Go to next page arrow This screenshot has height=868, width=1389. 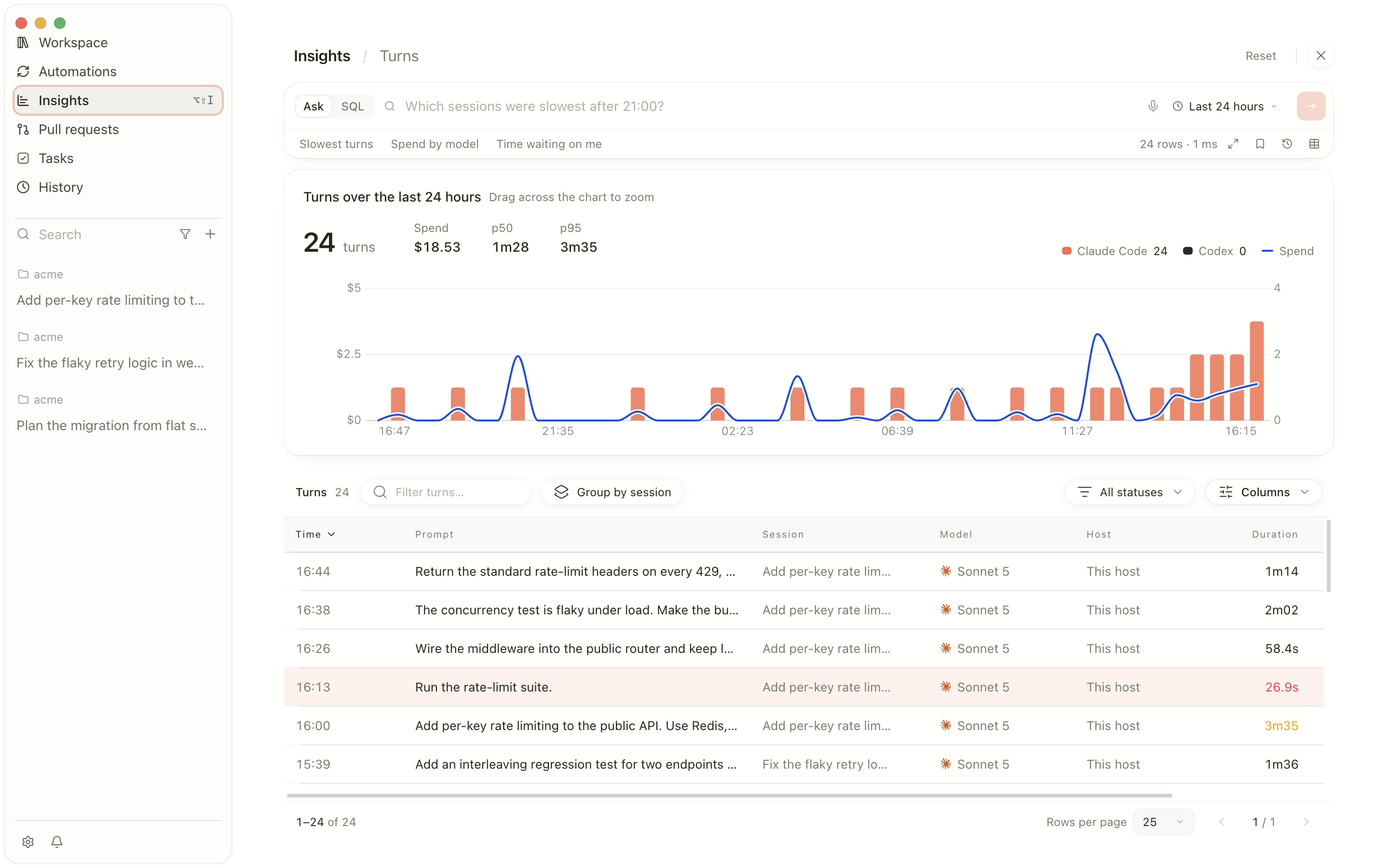click(x=1306, y=822)
